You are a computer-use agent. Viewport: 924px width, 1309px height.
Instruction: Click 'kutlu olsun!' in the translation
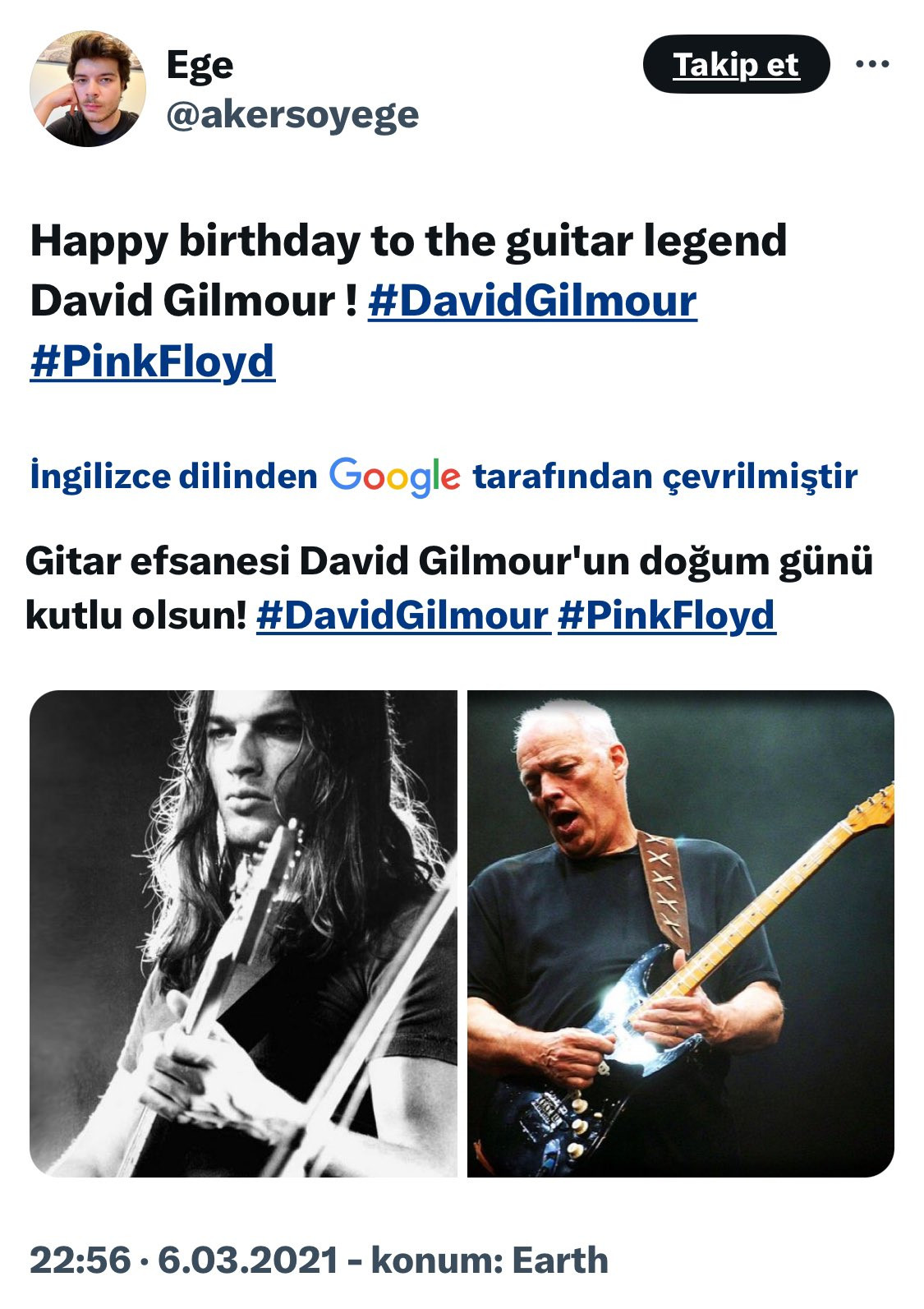(x=136, y=615)
